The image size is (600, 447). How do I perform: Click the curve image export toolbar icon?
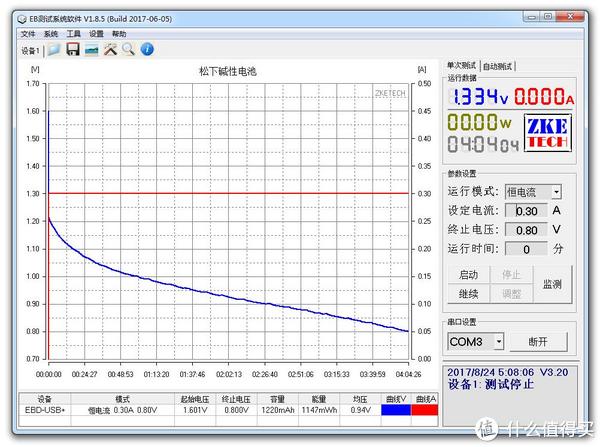[x=91, y=50]
